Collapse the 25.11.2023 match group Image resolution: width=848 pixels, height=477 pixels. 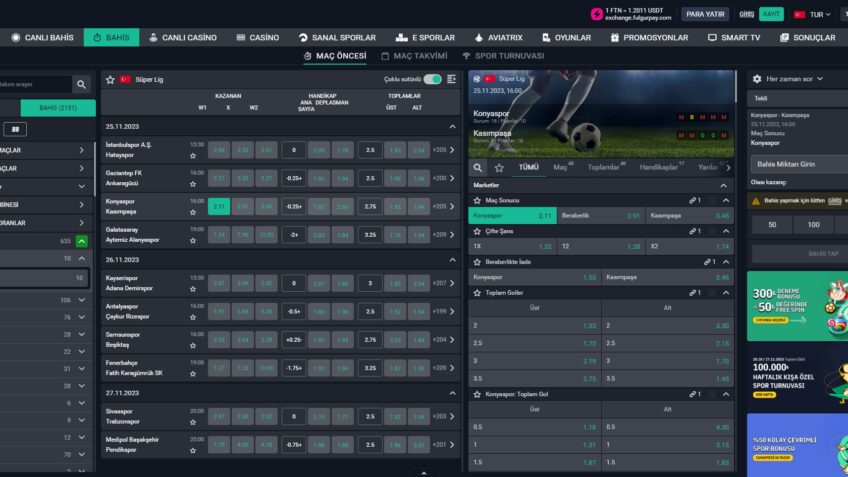coord(452,127)
